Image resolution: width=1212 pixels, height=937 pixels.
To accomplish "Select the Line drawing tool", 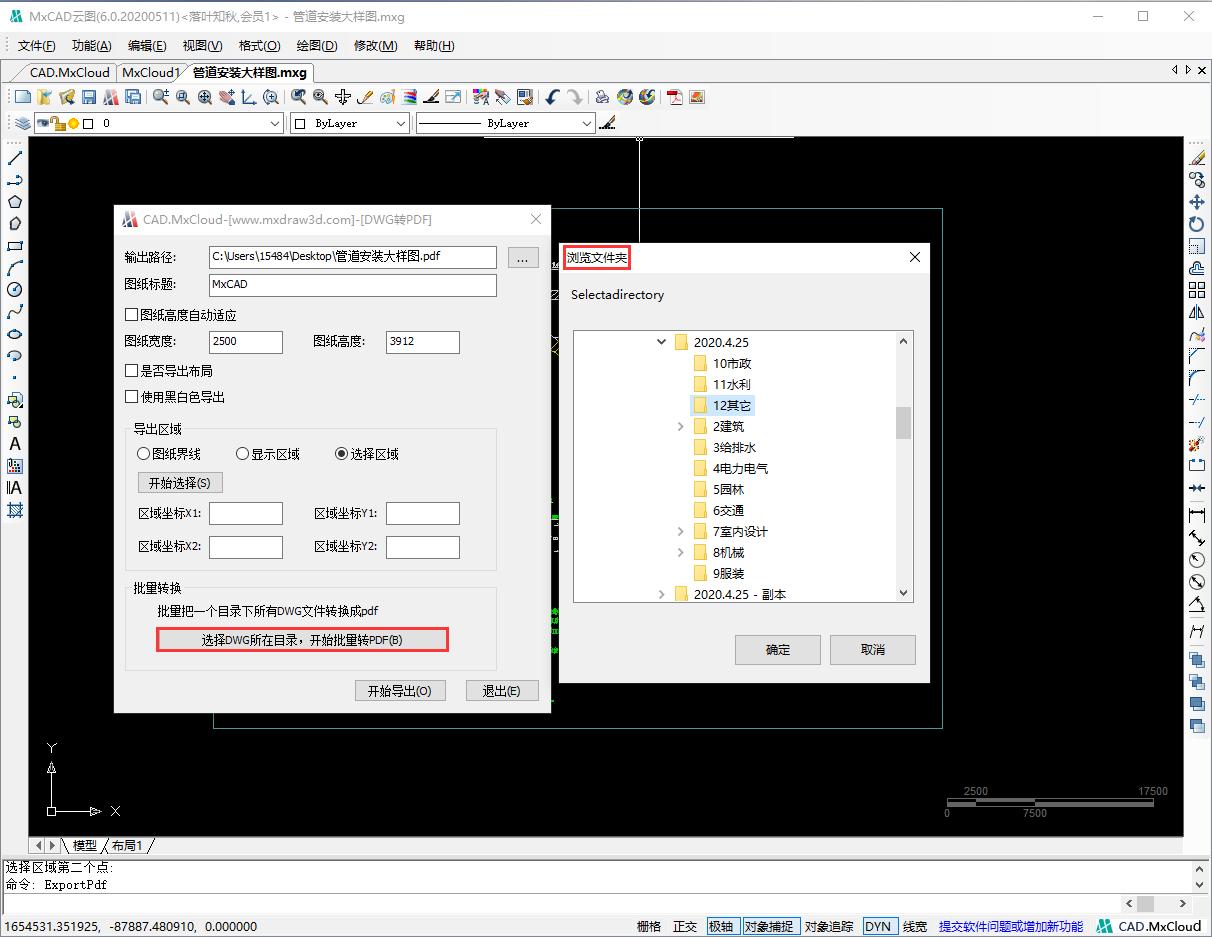I will pos(14,157).
